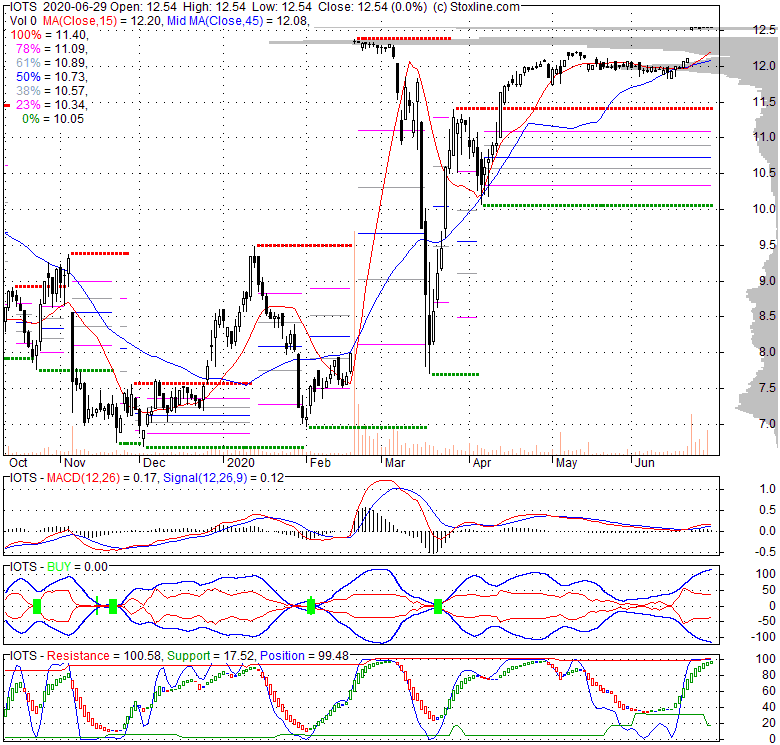The width and height of the screenshot is (780, 745).
Task: Click the IOTS ticker symbol in chart header
Action: 23,7
